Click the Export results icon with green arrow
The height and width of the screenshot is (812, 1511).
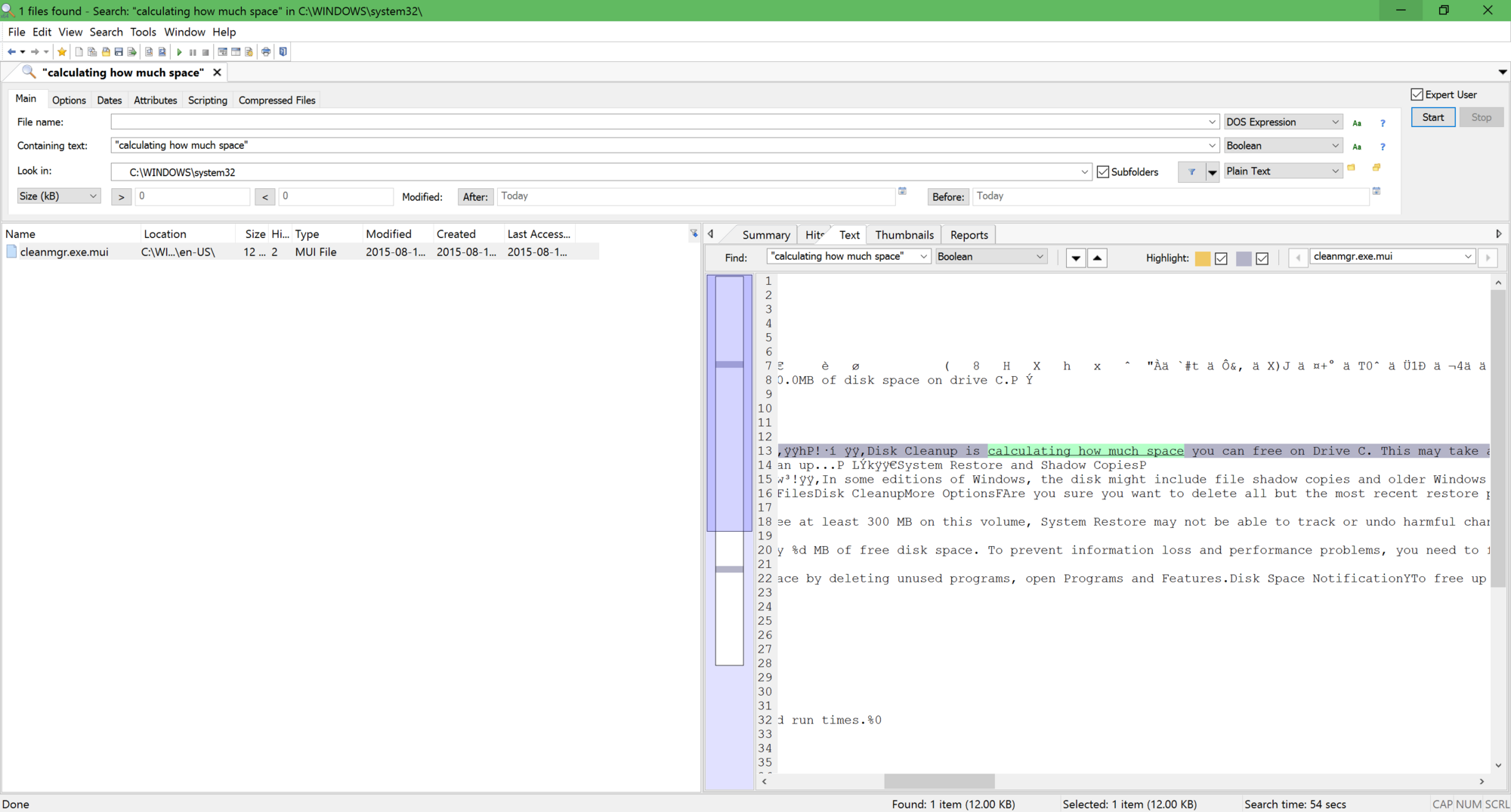(x=131, y=52)
